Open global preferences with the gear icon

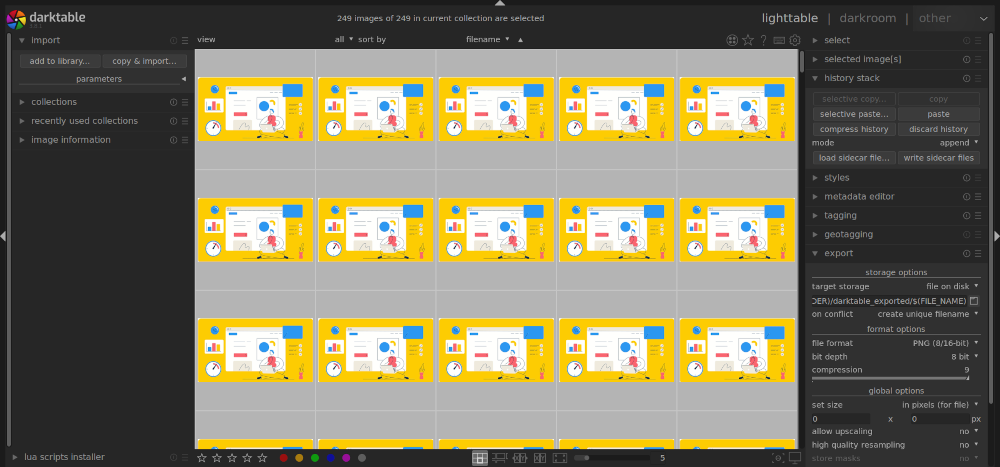(x=795, y=40)
